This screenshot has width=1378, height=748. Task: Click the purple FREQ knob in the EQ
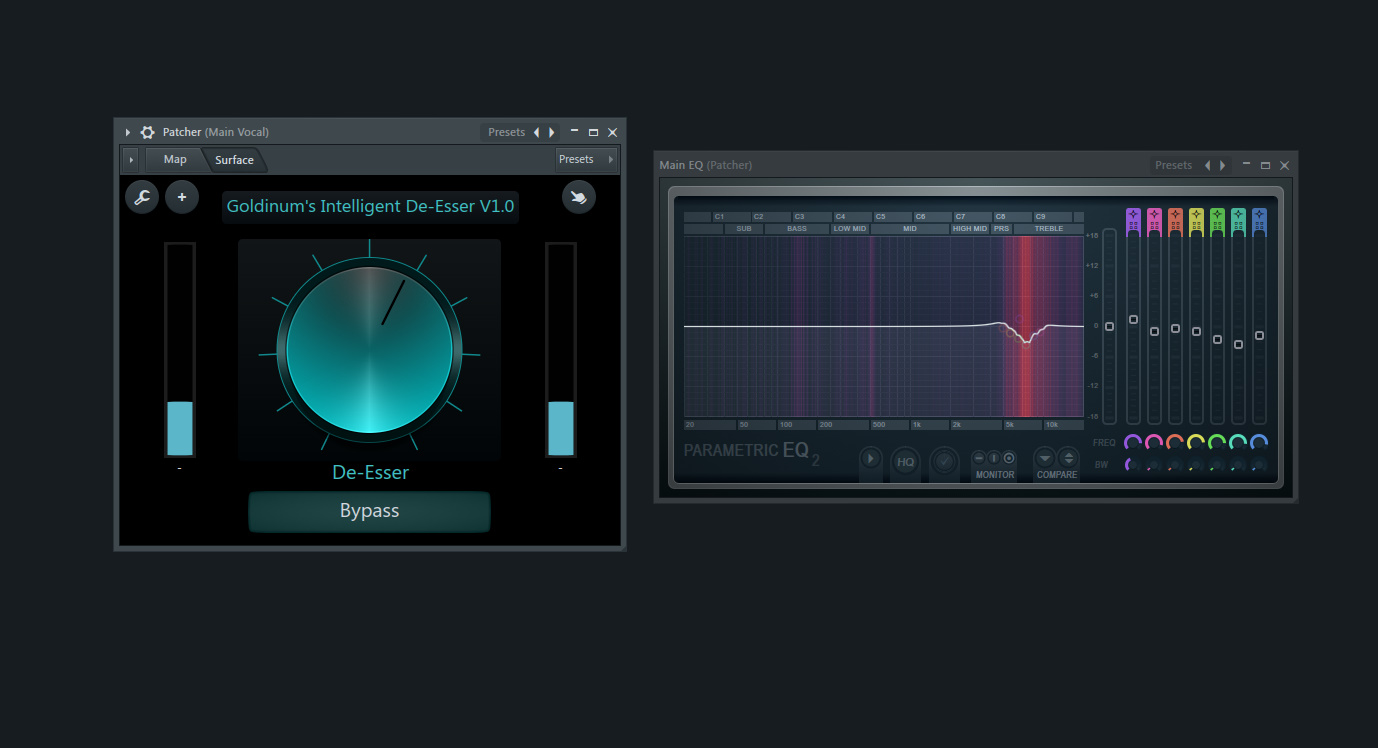coord(1133,442)
